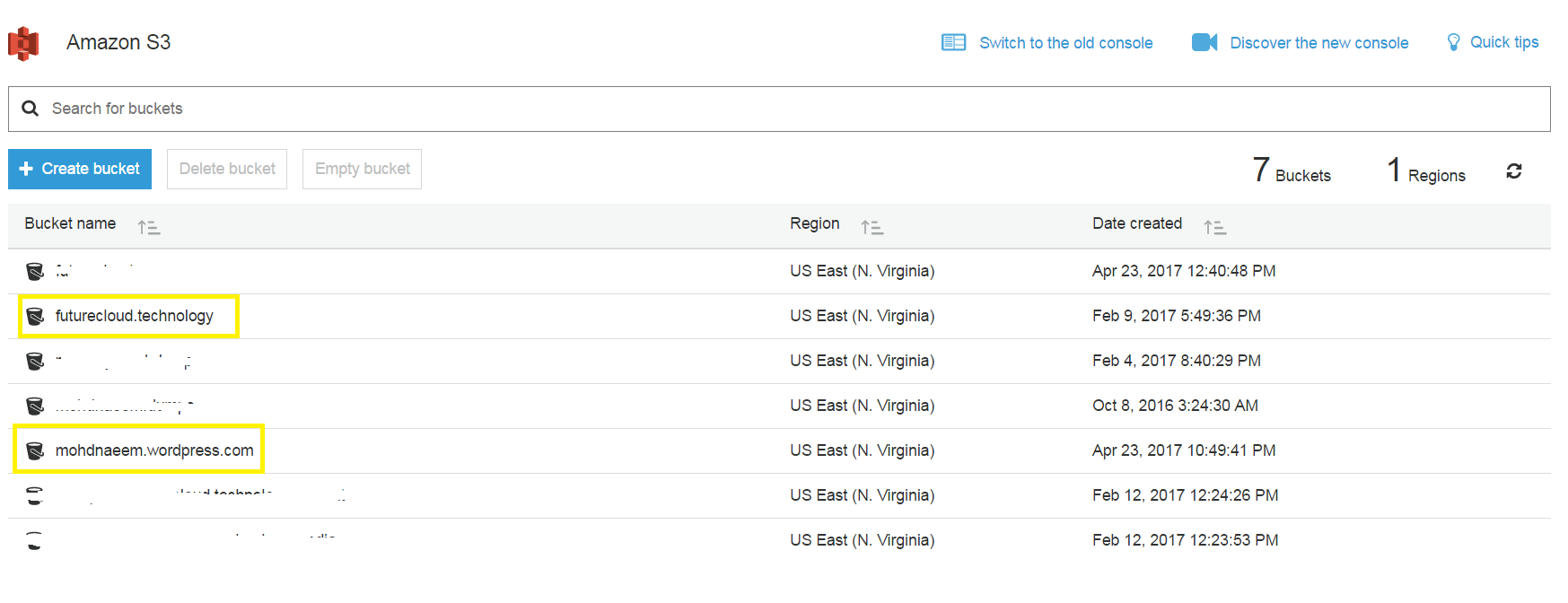Image resolution: width=1568 pixels, height=603 pixels.
Task: Select date Apr 23, 2017 12:40:48 PM
Action: pyautogui.click(x=1184, y=271)
